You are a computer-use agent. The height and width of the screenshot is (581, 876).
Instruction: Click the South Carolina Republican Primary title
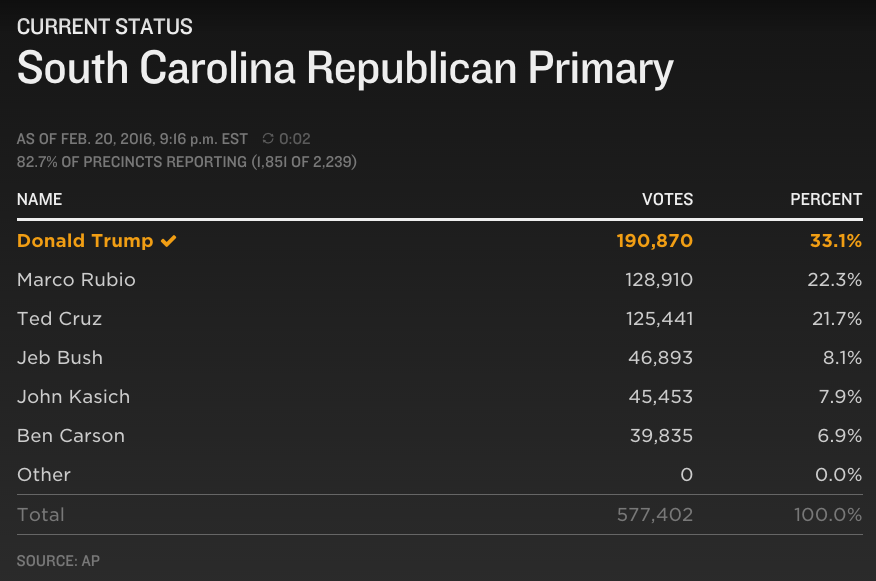pyautogui.click(x=345, y=68)
